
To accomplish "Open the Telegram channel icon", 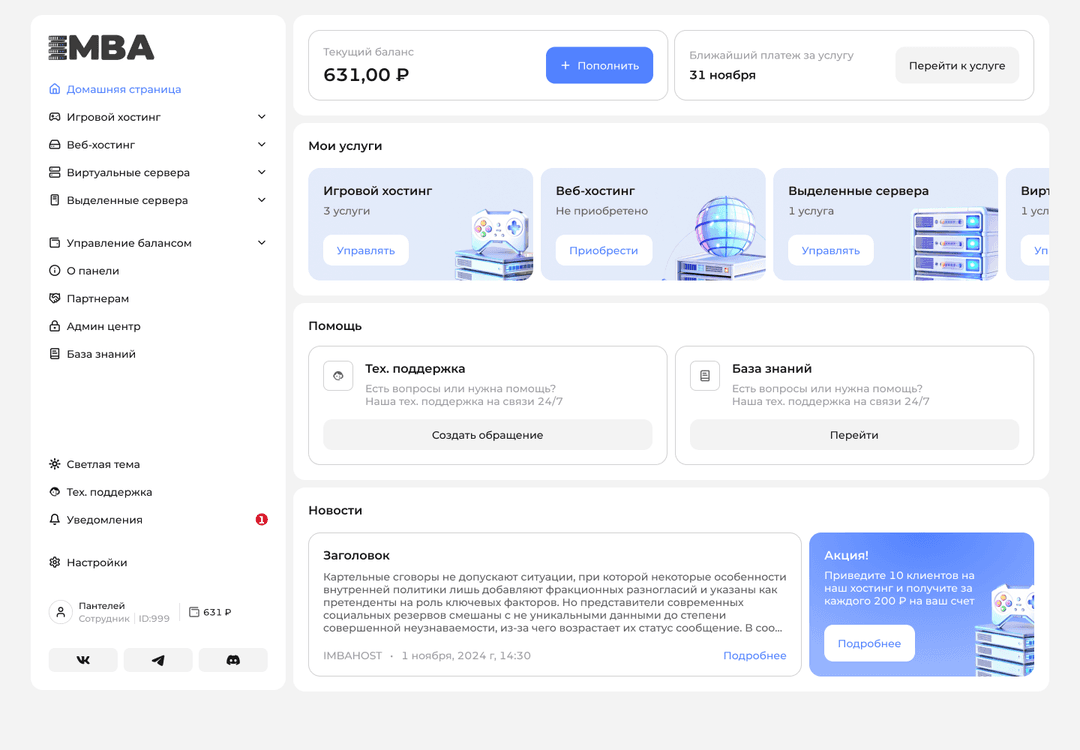I will click(158, 660).
